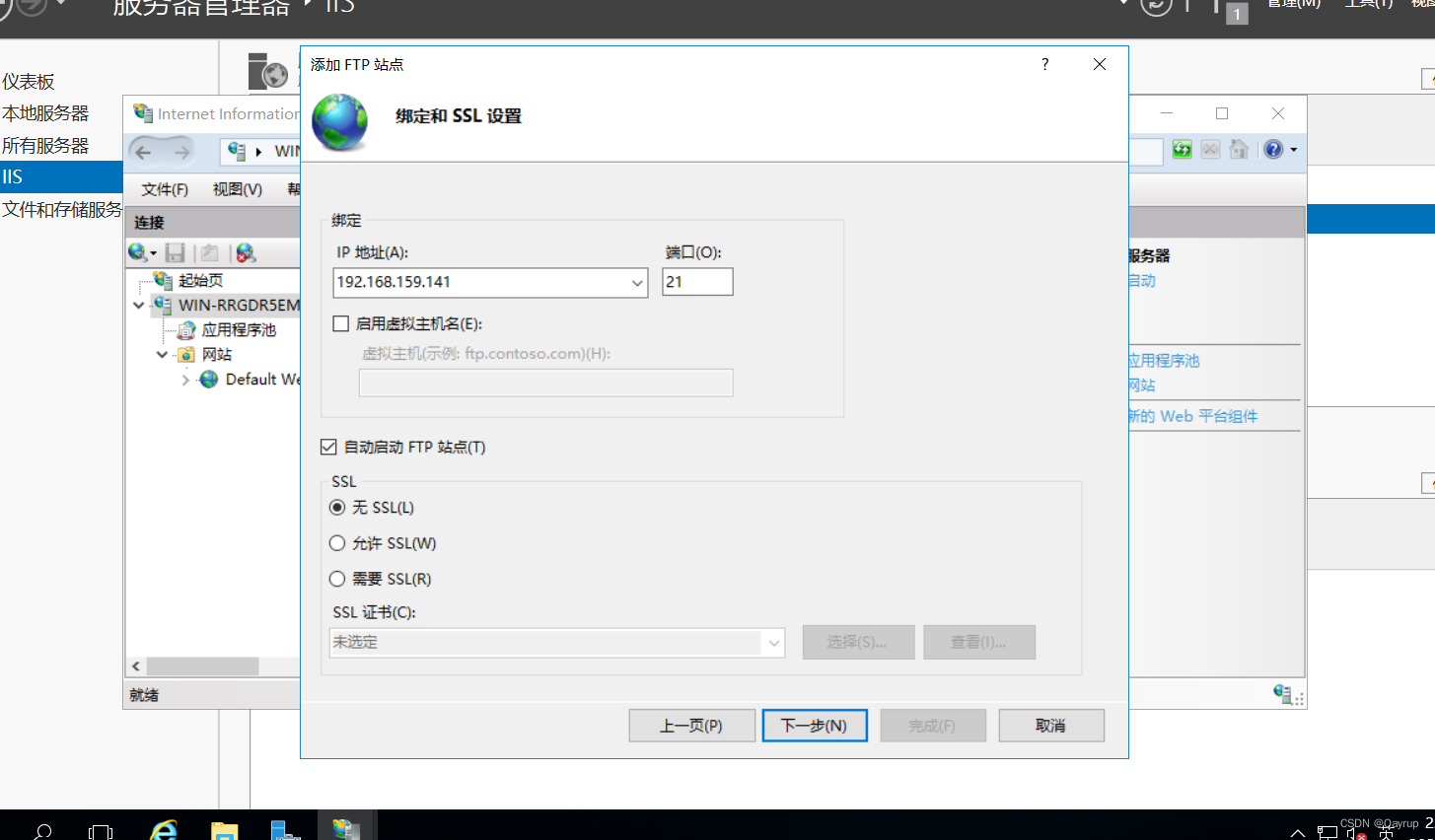1435x840 pixels.
Task: Click the Server Manager refresh icon
Action: click(x=1156, y=5)
